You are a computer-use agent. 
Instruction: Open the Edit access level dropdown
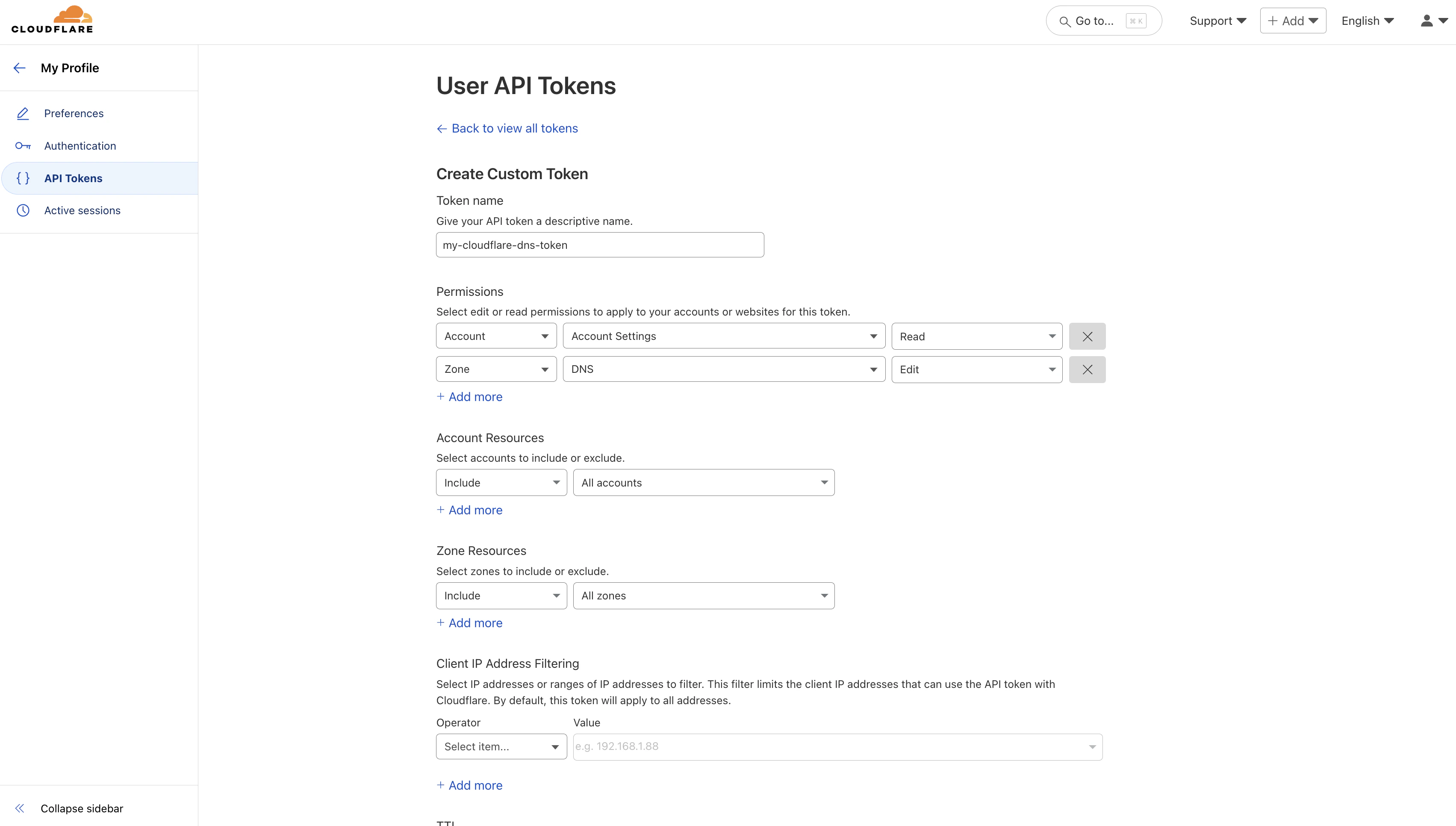click(x=977, y=369)
